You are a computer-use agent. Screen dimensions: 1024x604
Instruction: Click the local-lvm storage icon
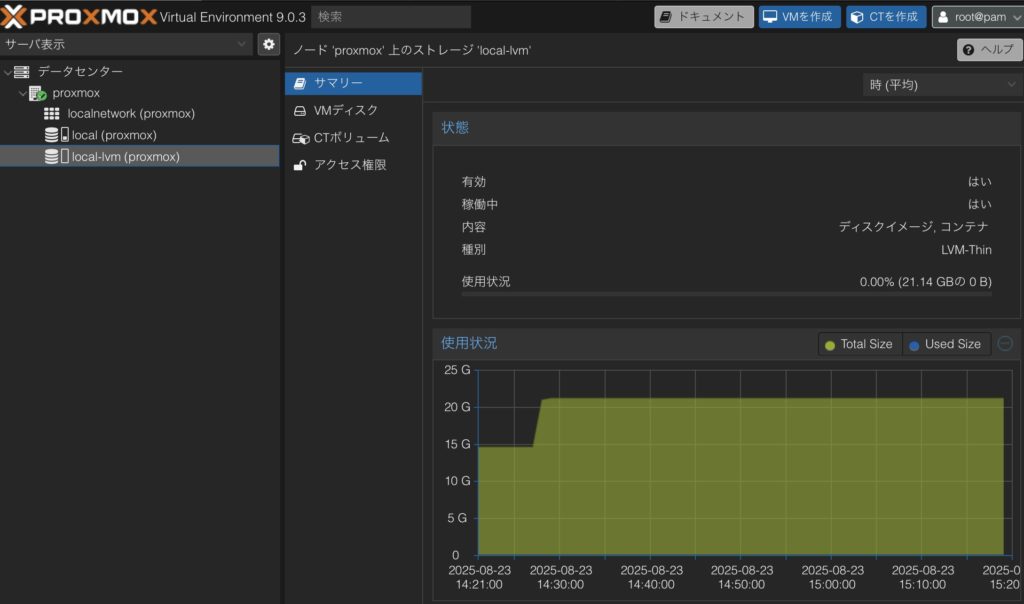coord(52,157)
